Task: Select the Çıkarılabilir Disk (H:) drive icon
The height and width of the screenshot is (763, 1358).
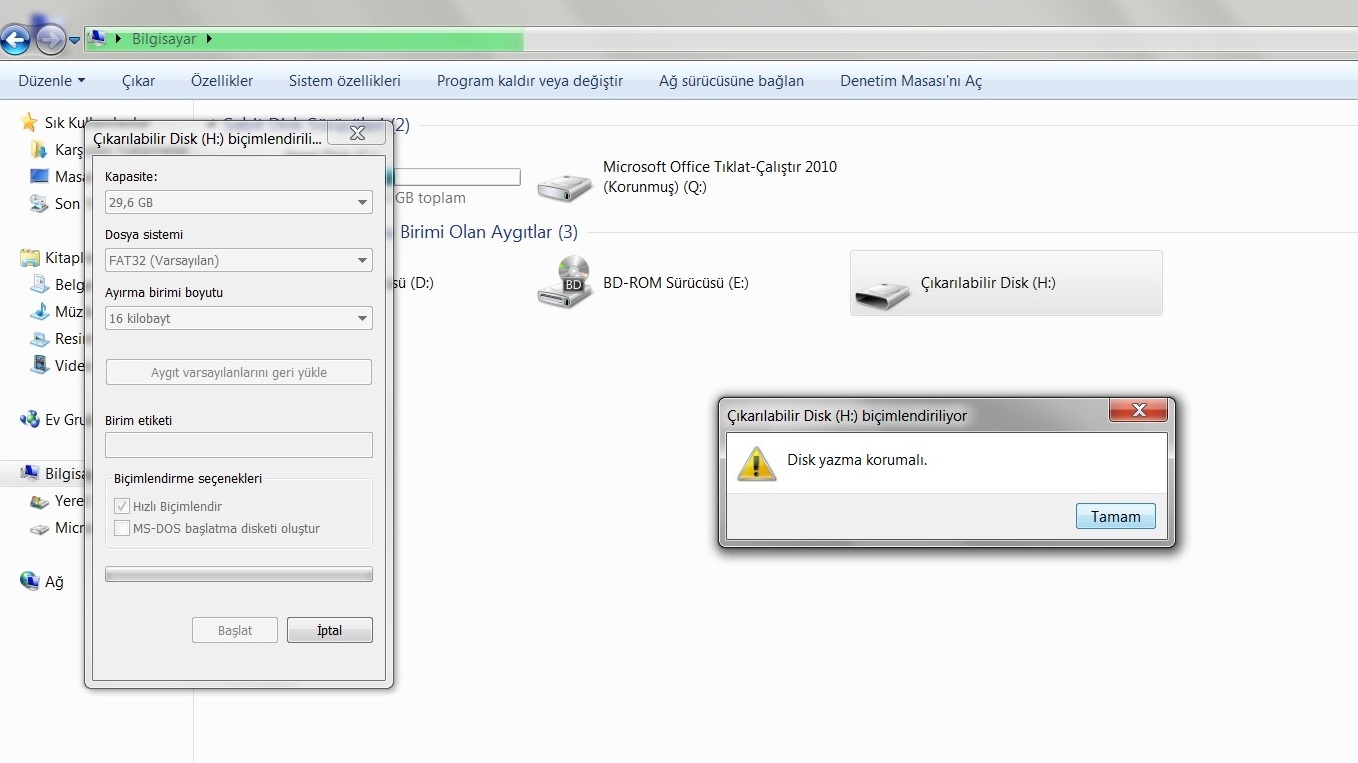Action: [883, 293]
